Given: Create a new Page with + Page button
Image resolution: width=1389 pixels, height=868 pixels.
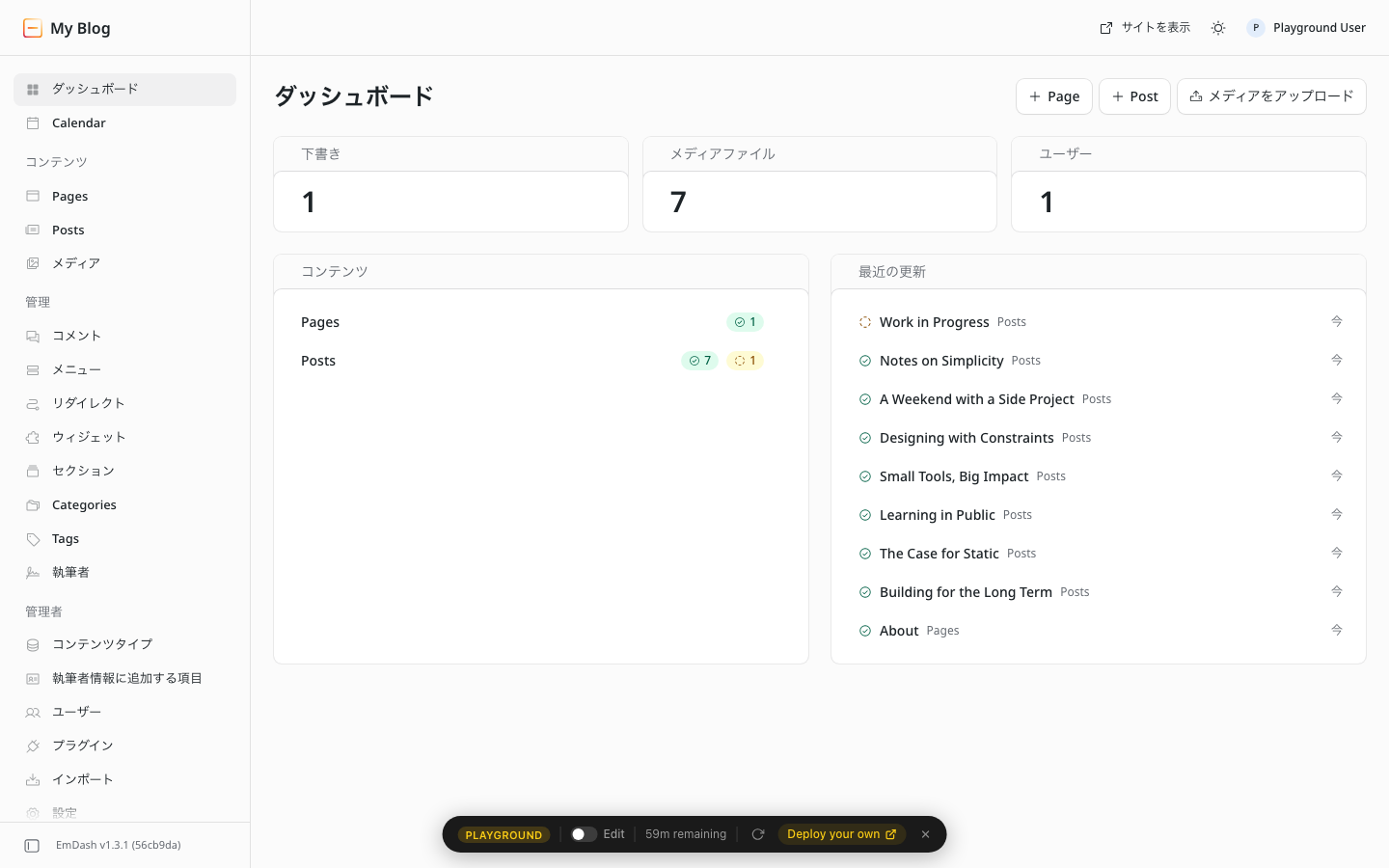Looking at the screenshot, I should click(x=1054, y=96).
